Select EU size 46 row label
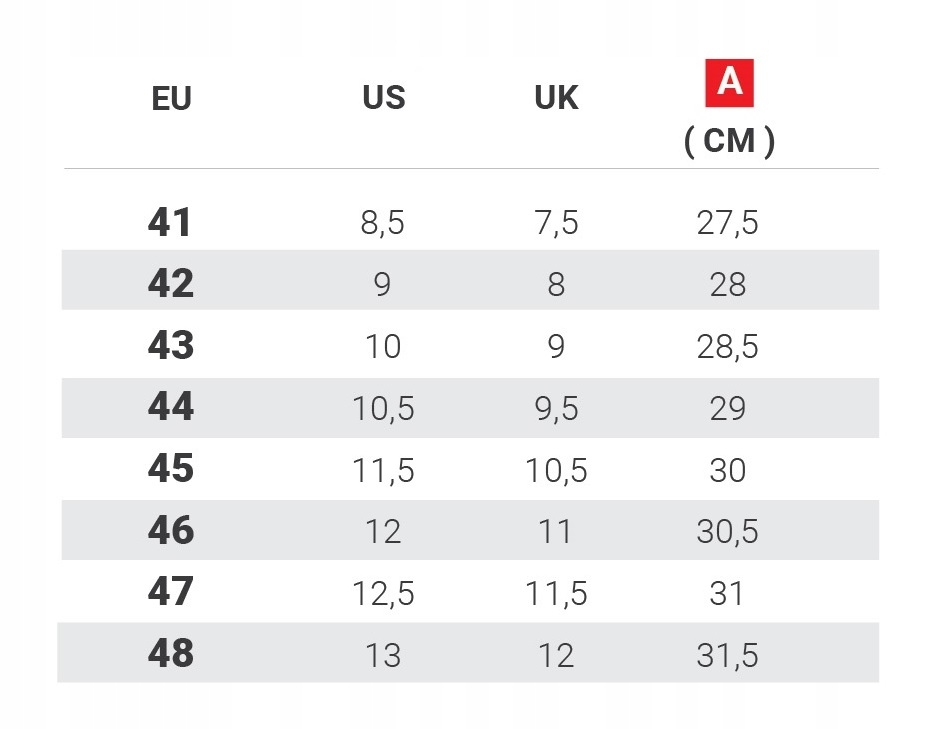The image size is (932, 729). pyautogui.click(x=170, y=531)
